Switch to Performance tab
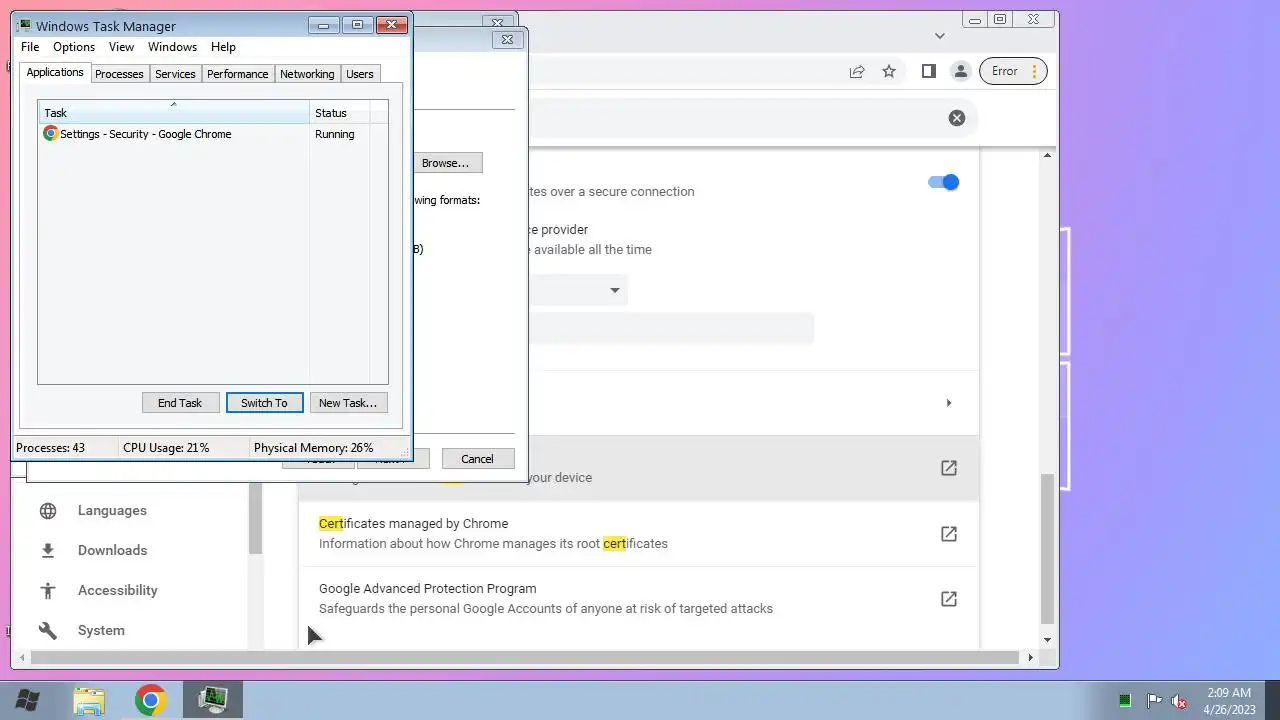Viewport: 1280px width, 720px height. [238, 74]
